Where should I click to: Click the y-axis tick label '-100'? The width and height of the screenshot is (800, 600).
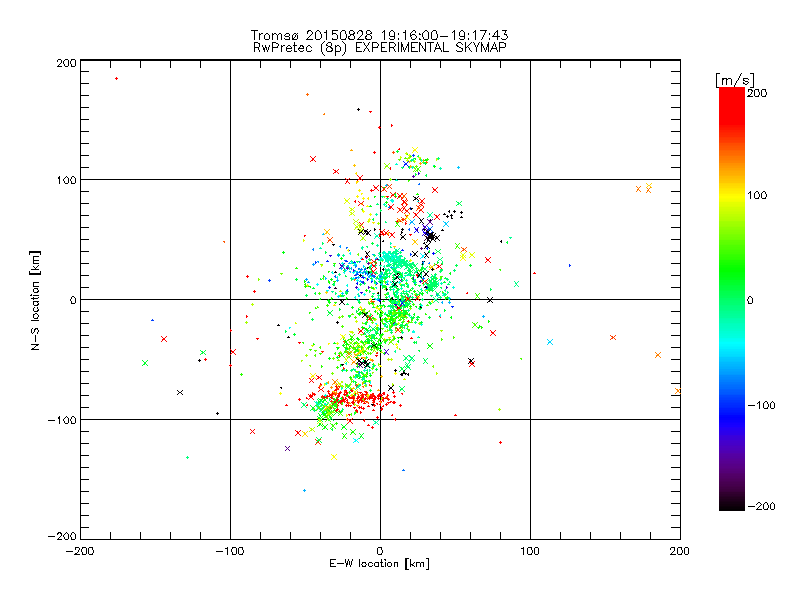(62, 420)
